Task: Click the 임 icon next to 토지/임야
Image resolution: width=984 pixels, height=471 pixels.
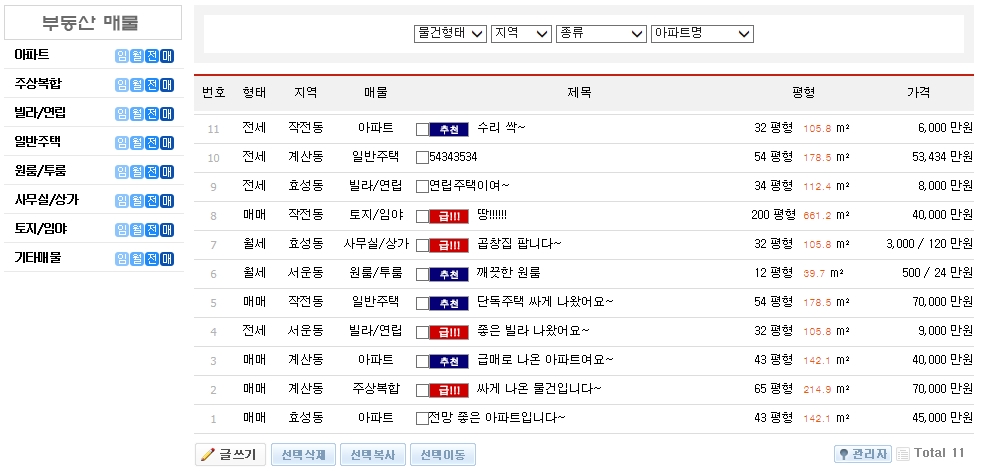Action: click(x=122, y=229)
